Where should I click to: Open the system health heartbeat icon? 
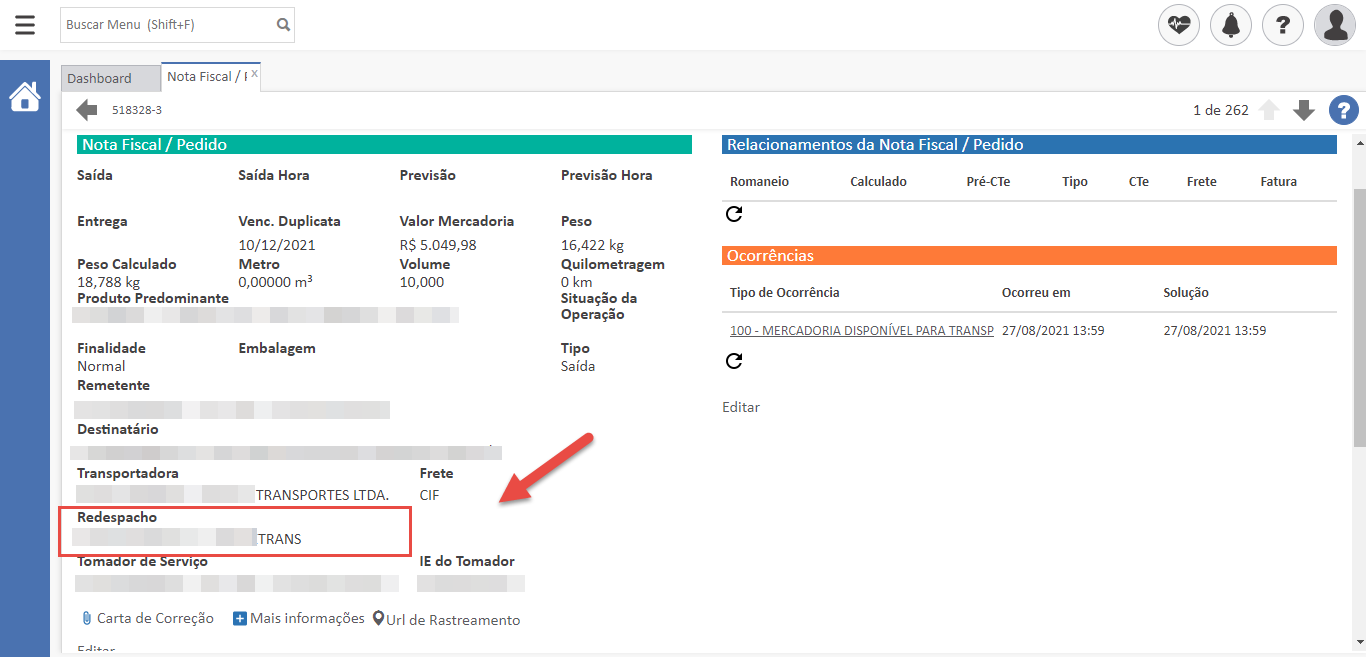(1179, 25)
